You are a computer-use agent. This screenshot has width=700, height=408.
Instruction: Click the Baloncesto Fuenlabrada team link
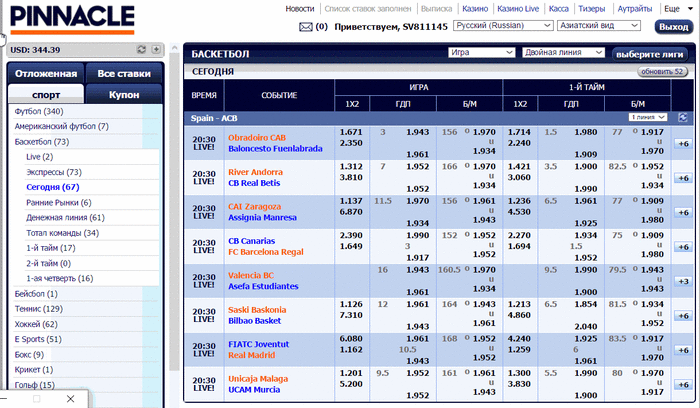point(275,149)
